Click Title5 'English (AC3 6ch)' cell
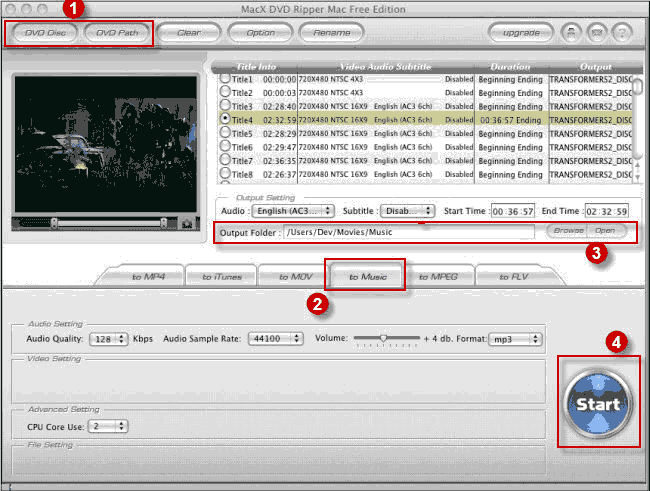Viewport: 650px width, 491px height. pyautogui.click(x=403, y=134)
